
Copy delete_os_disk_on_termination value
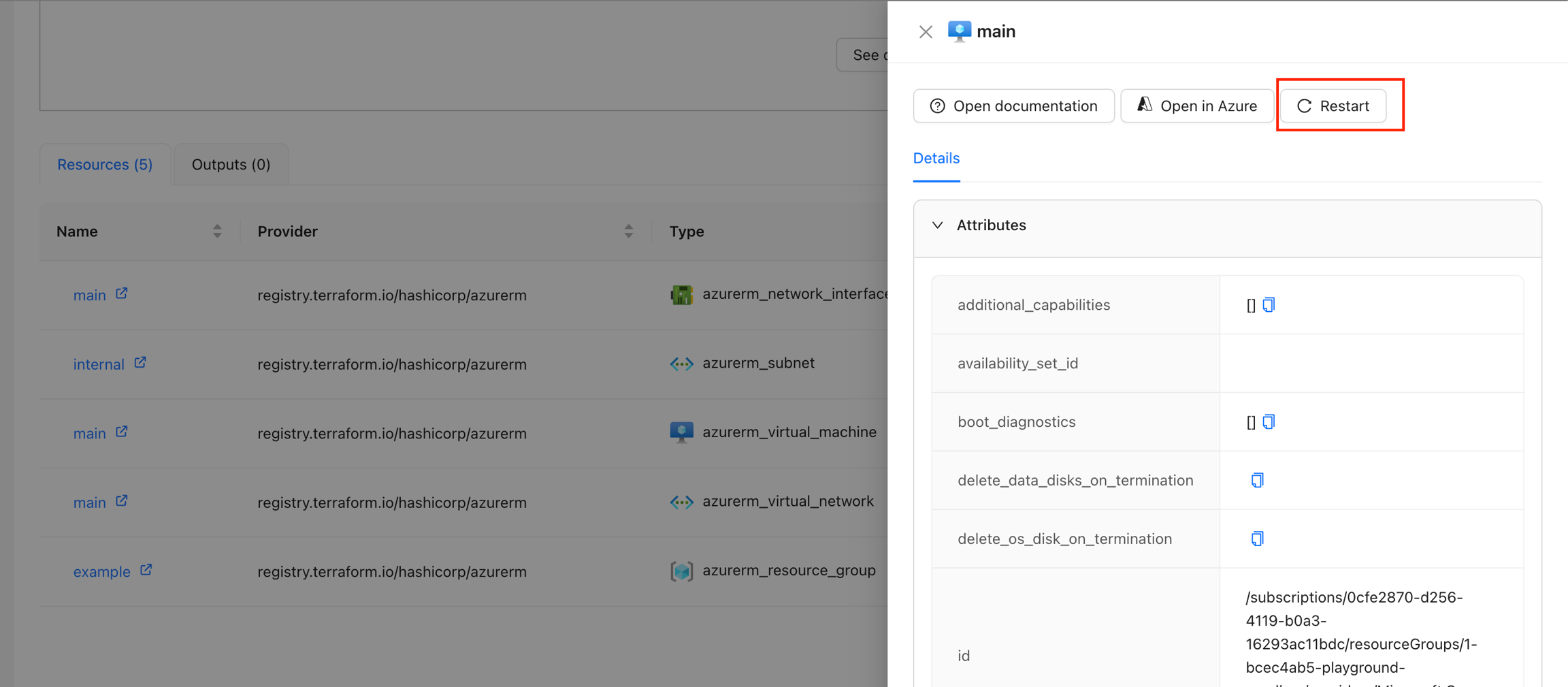[1257, 539]
